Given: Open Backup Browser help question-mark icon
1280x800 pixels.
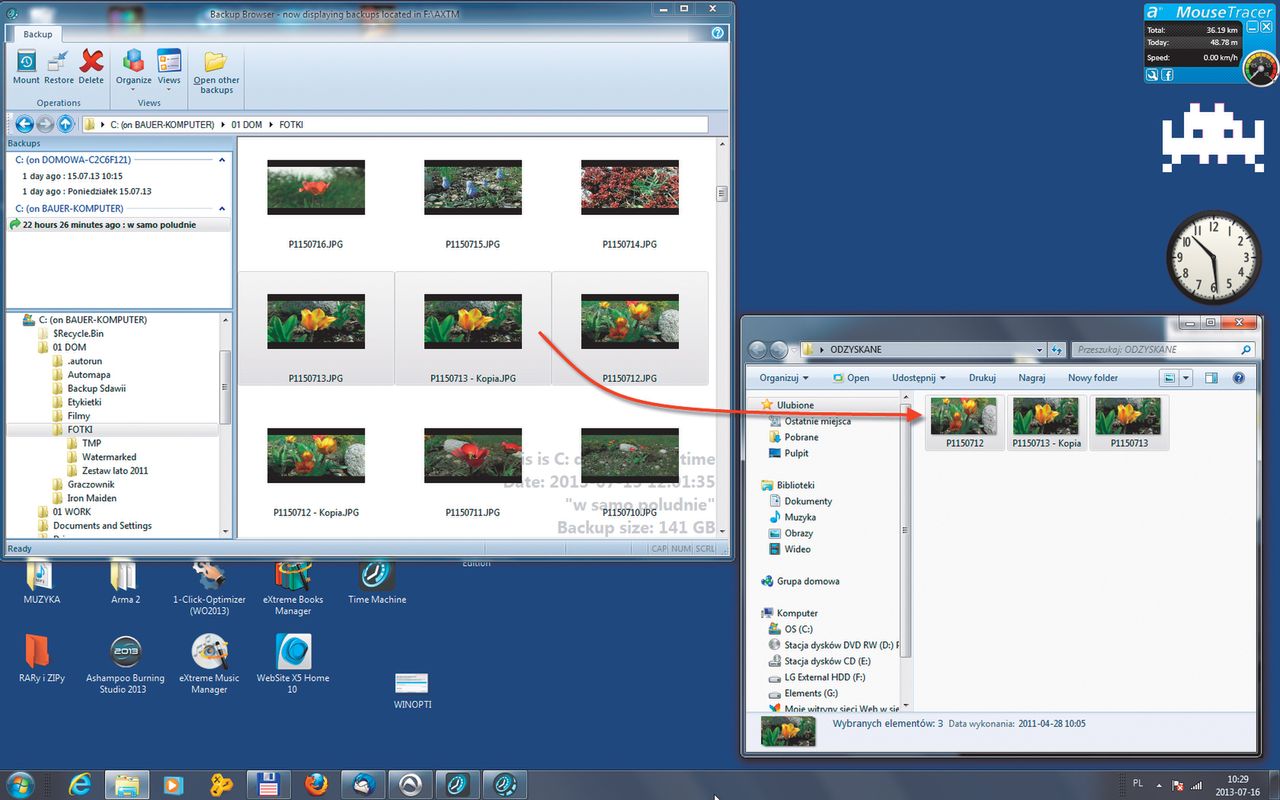Looking at the screenshot, I should point(718,33).
